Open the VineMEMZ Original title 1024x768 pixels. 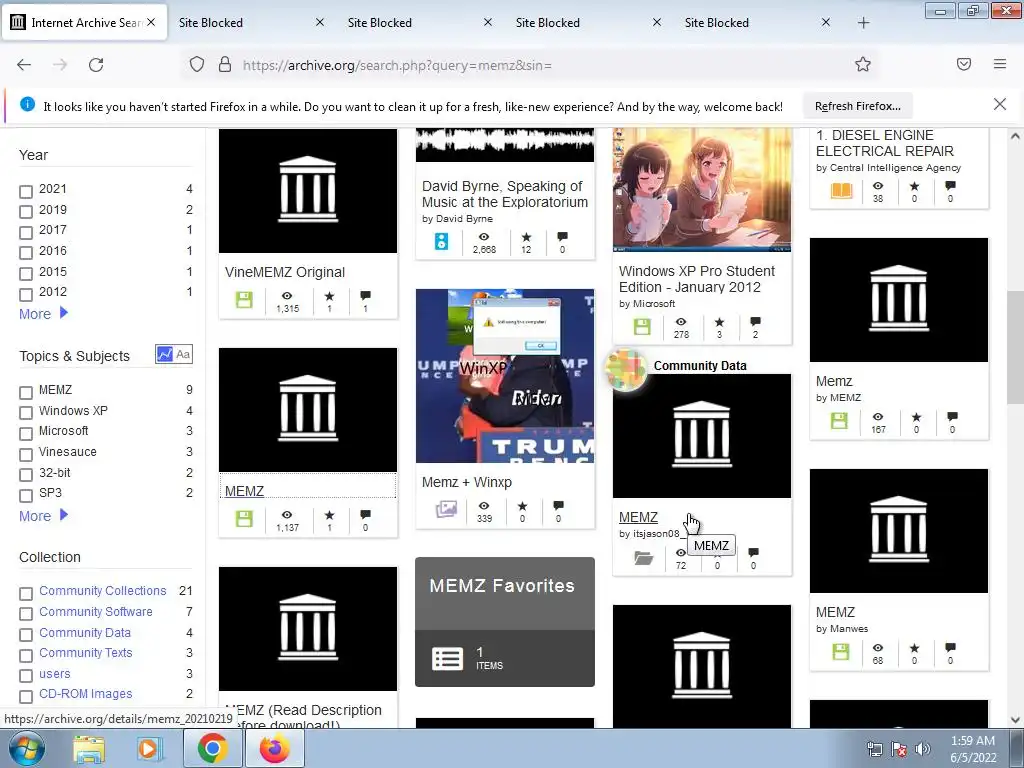pyautogui.click(x=285, y=272)
